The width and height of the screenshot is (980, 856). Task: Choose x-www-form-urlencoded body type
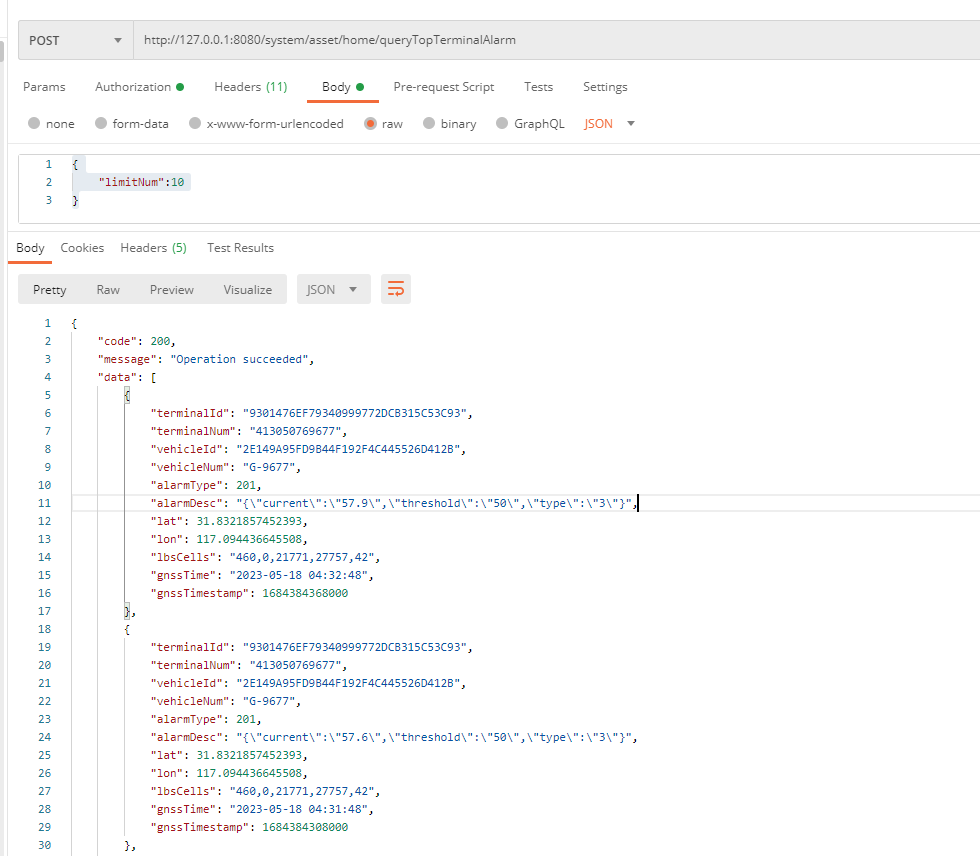click(x=194, y=124)
